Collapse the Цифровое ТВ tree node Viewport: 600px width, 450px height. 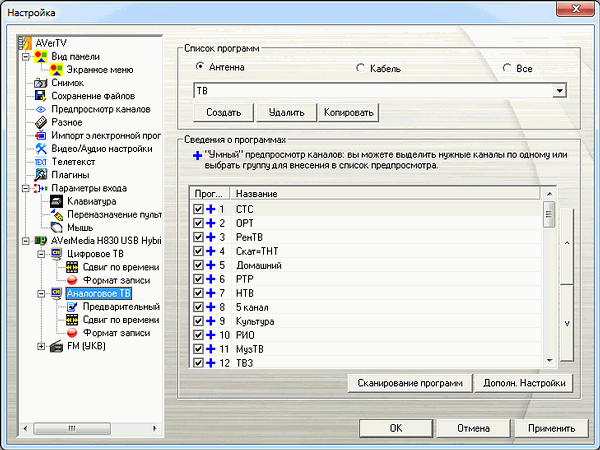41,254
